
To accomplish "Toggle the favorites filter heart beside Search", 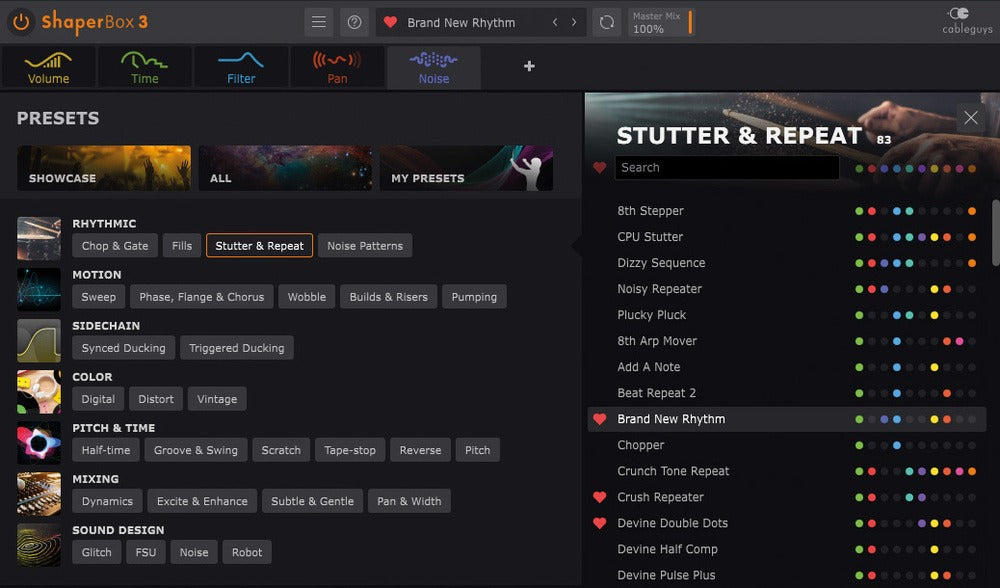I will (600, 168).
